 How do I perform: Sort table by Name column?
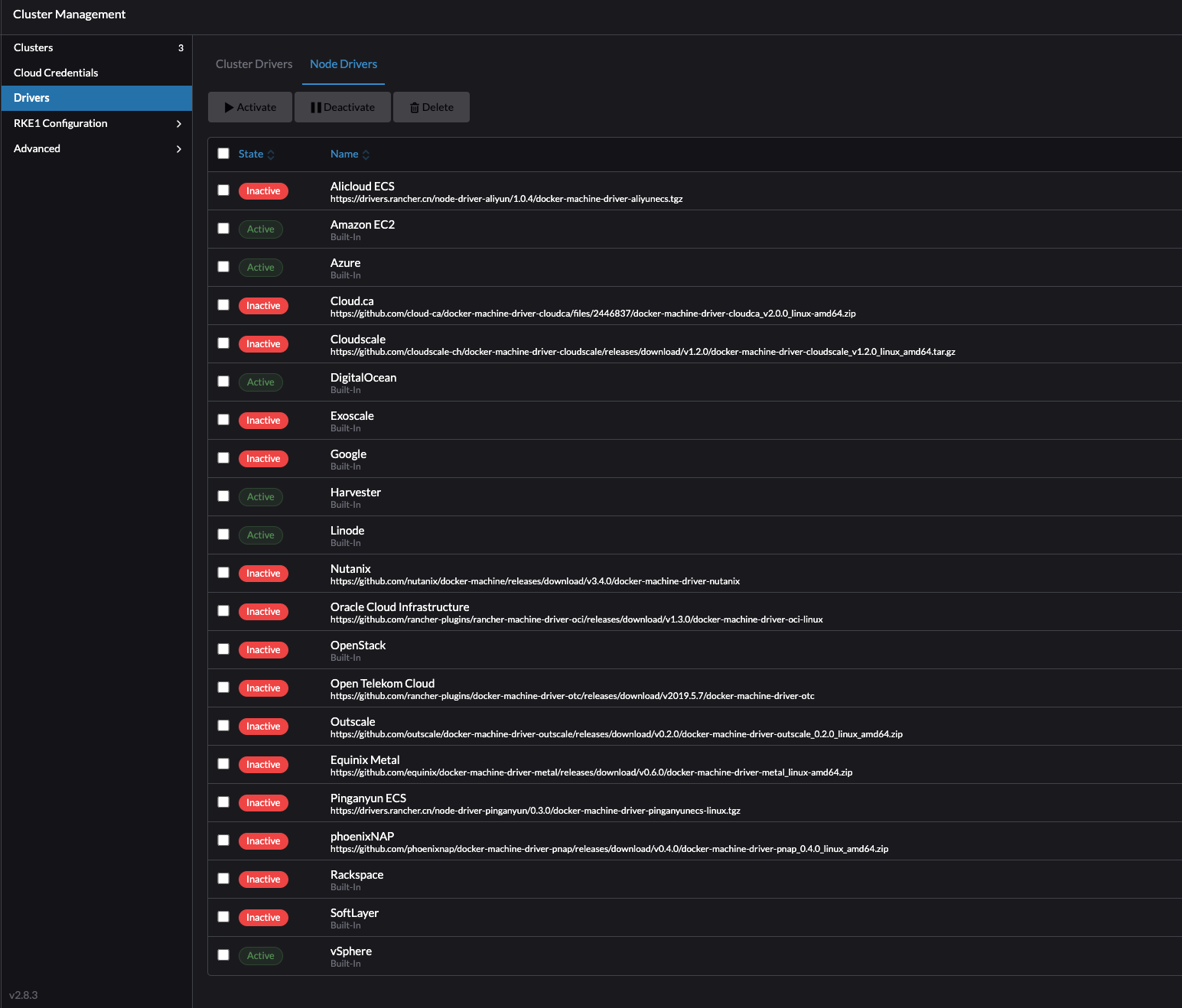(350, 154)
